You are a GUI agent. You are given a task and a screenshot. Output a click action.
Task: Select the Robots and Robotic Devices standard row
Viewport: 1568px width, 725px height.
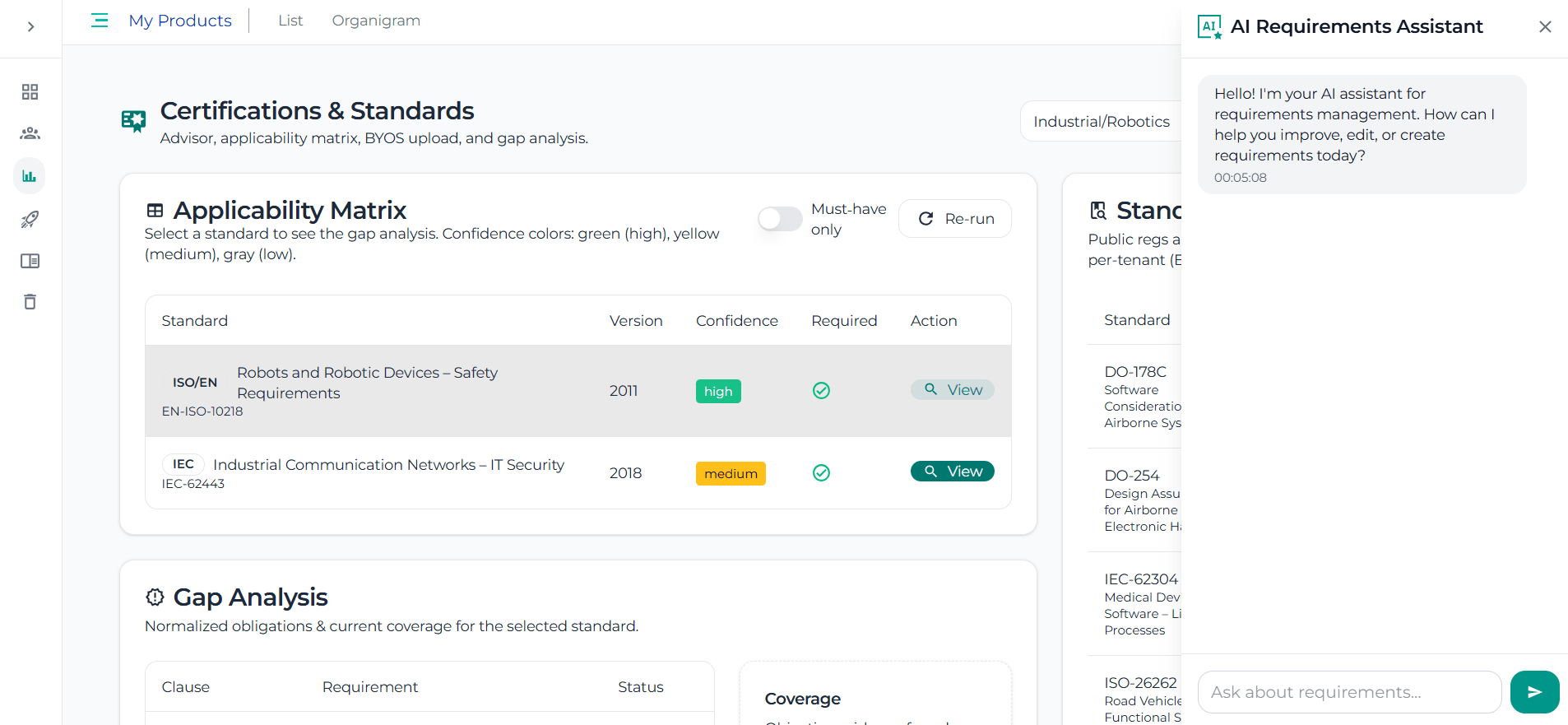click(x=367, y=383)
